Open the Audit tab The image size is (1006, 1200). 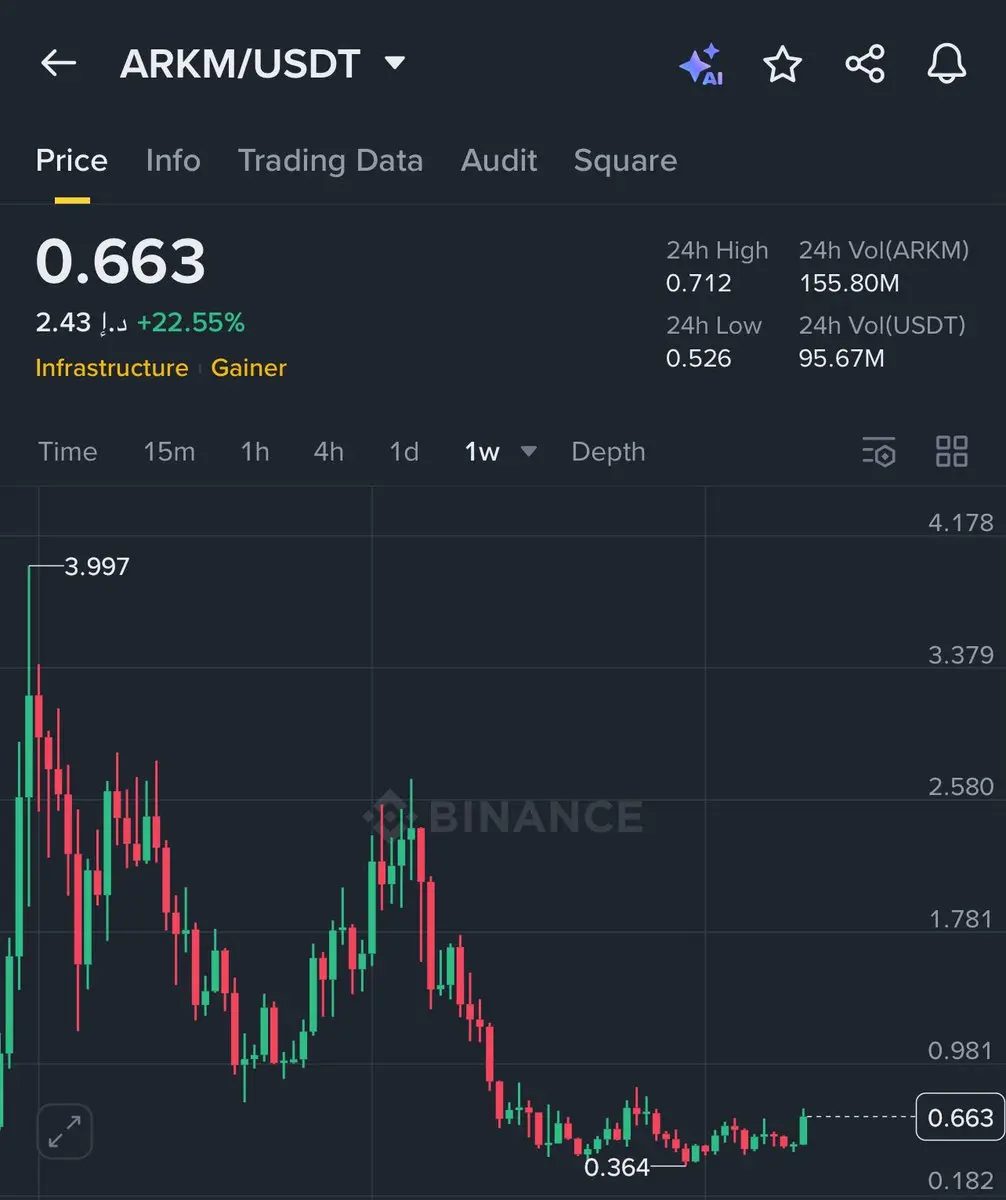(x=499, y=160)
